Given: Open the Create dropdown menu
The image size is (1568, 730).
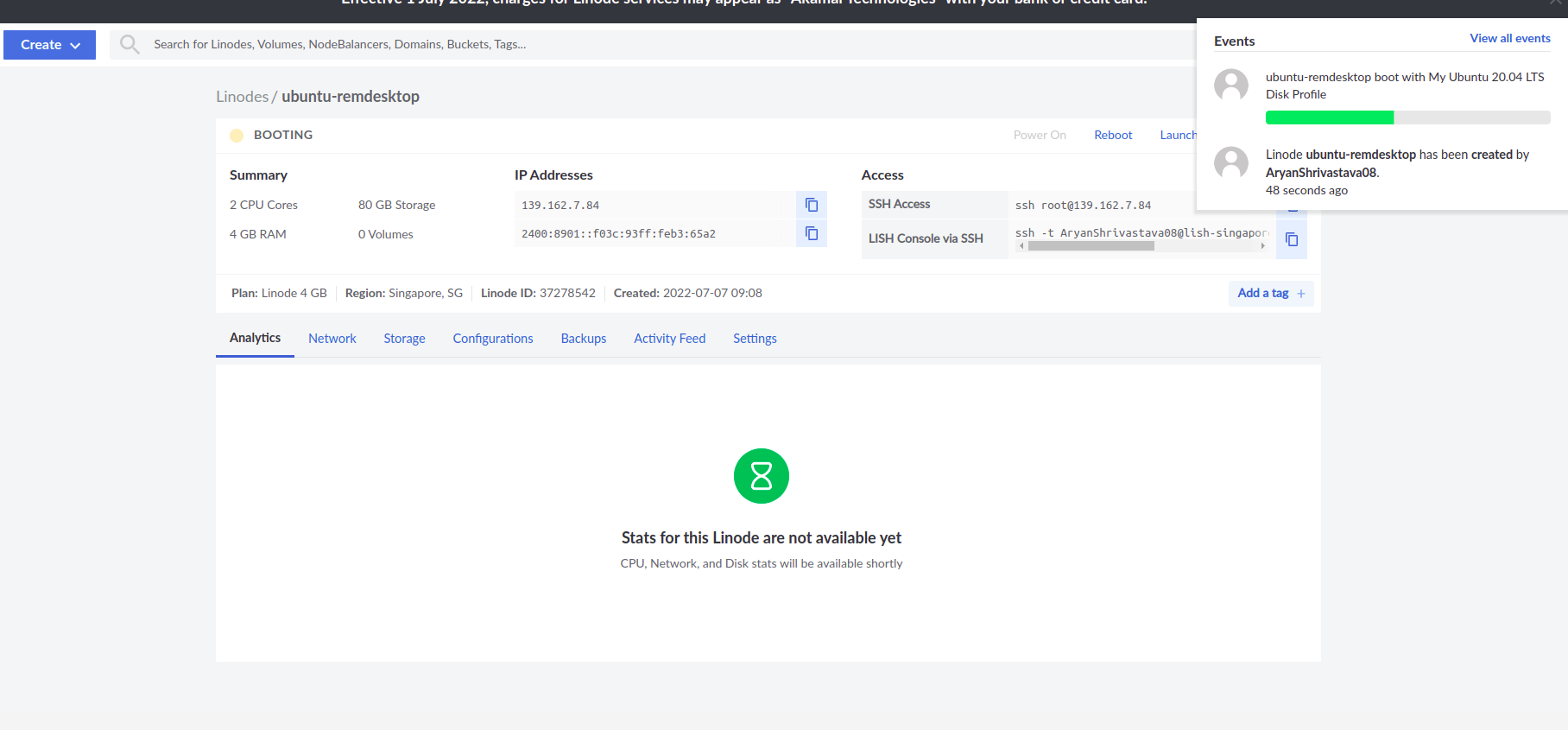Looking at the screenshot, I should 49,45.
